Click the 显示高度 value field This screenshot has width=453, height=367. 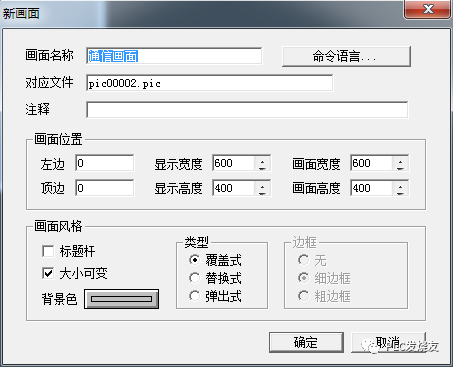233,188
